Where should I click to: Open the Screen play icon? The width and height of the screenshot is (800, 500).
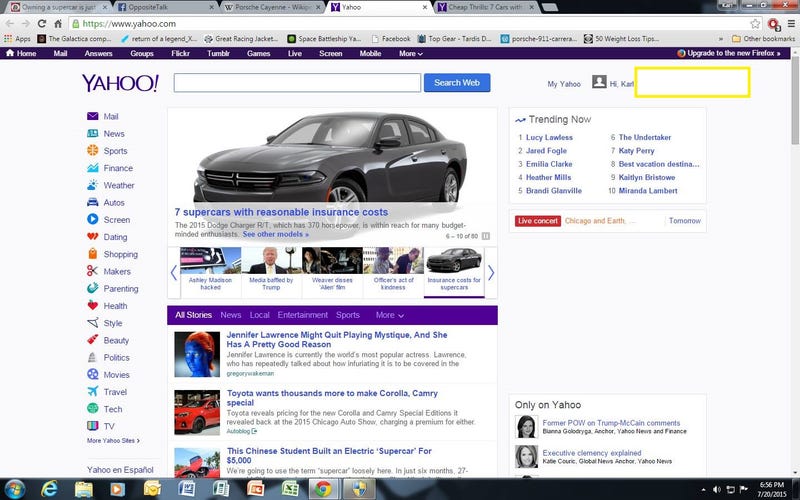[x=92, y=219]
